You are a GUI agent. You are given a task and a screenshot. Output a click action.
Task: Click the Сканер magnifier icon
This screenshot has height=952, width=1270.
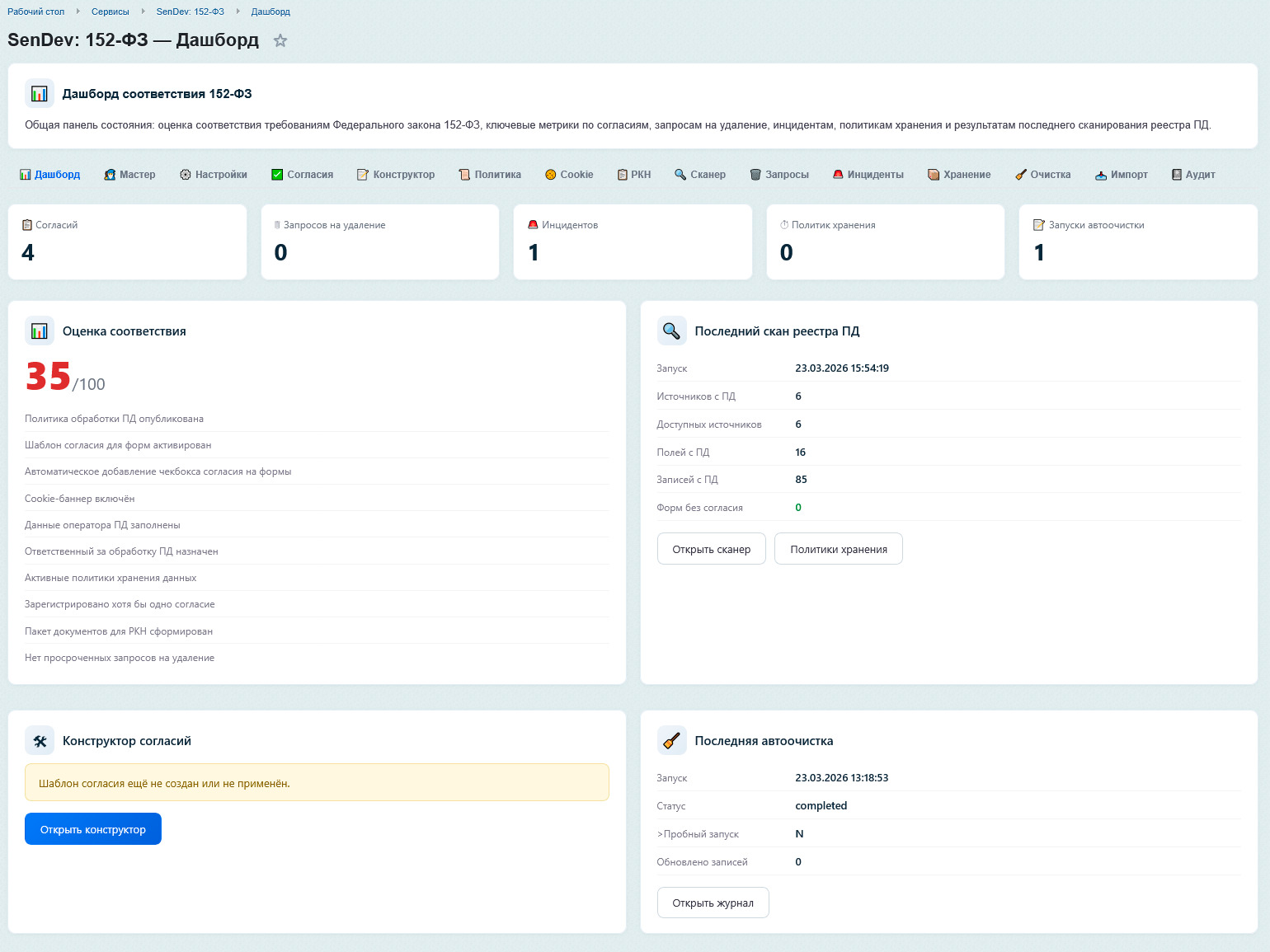click(680, 175)
